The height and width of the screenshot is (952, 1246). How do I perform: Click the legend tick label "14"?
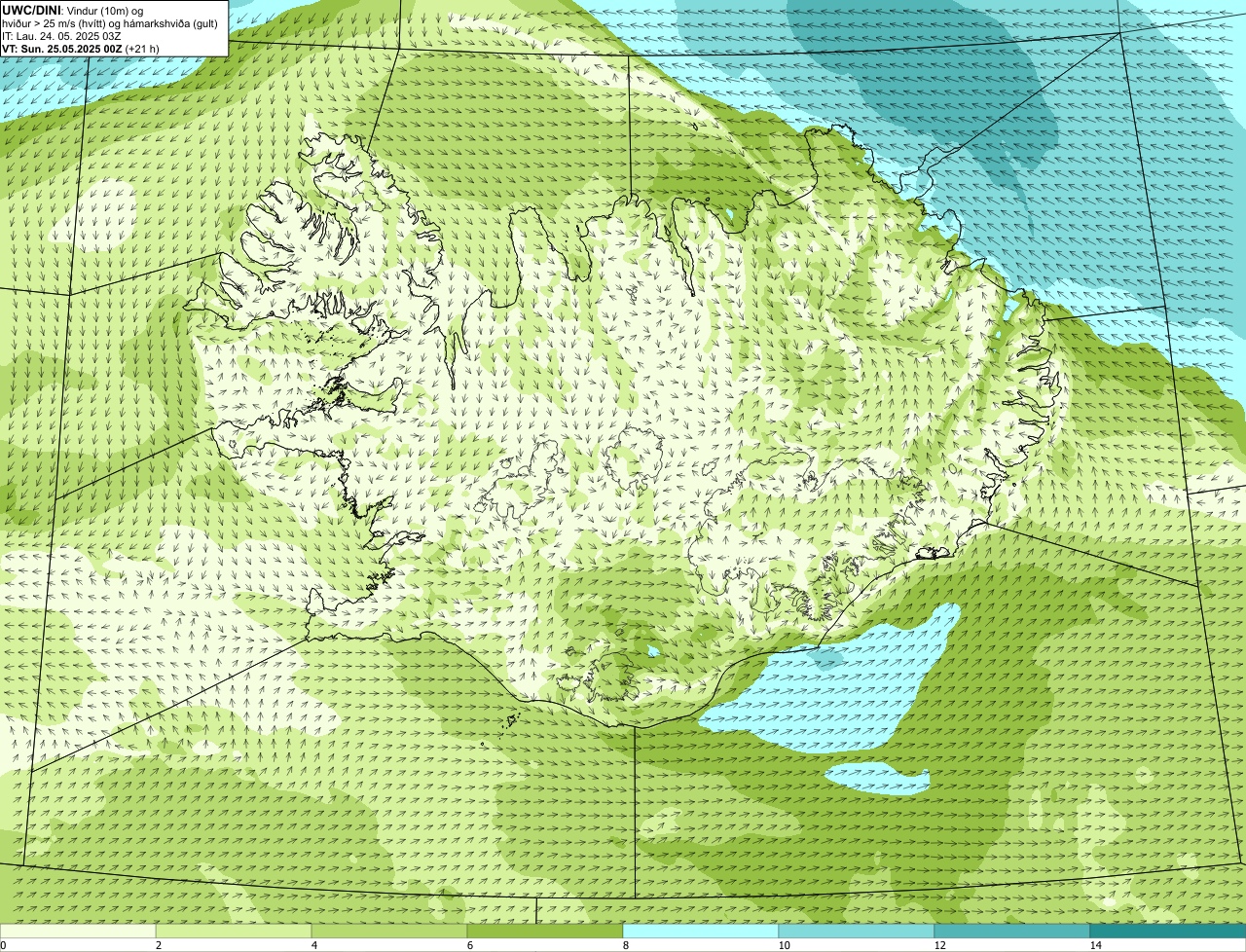click(x=1095, y=945)
